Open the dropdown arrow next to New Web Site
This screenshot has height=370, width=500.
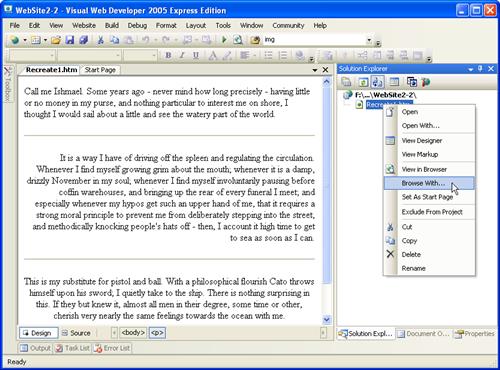(x=25, y=40)
